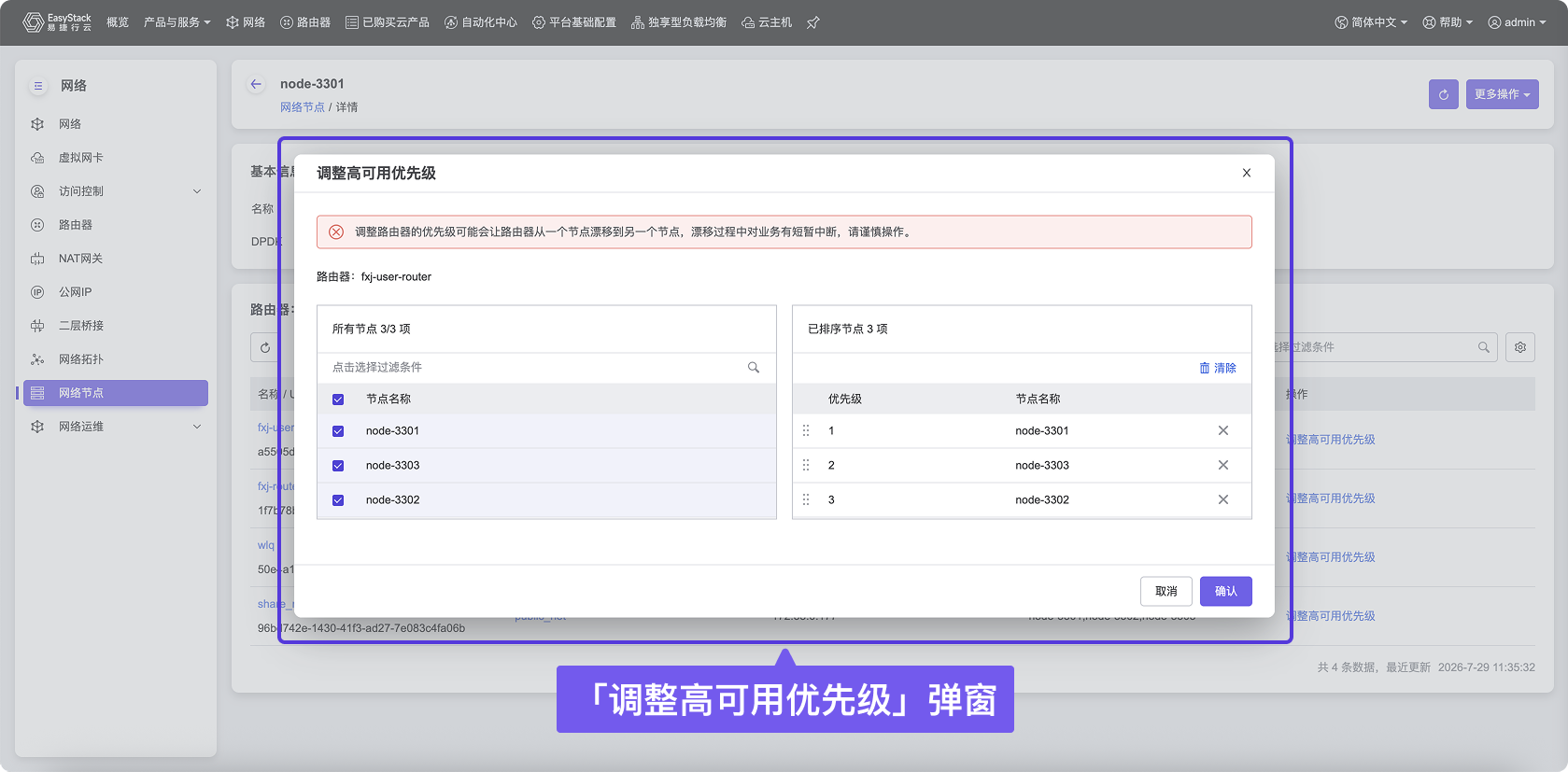Expand the 帮助 dropdown

tap(1448, 22)
